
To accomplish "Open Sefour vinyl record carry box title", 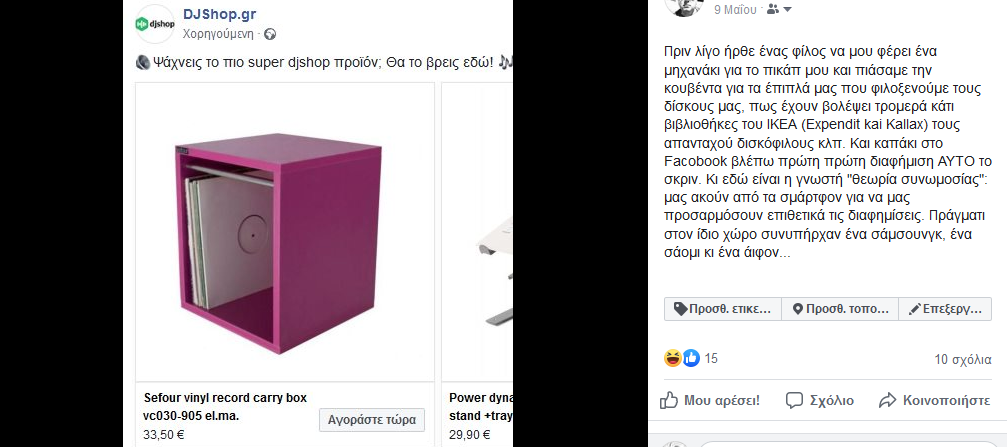I will (x=225, y=407).
